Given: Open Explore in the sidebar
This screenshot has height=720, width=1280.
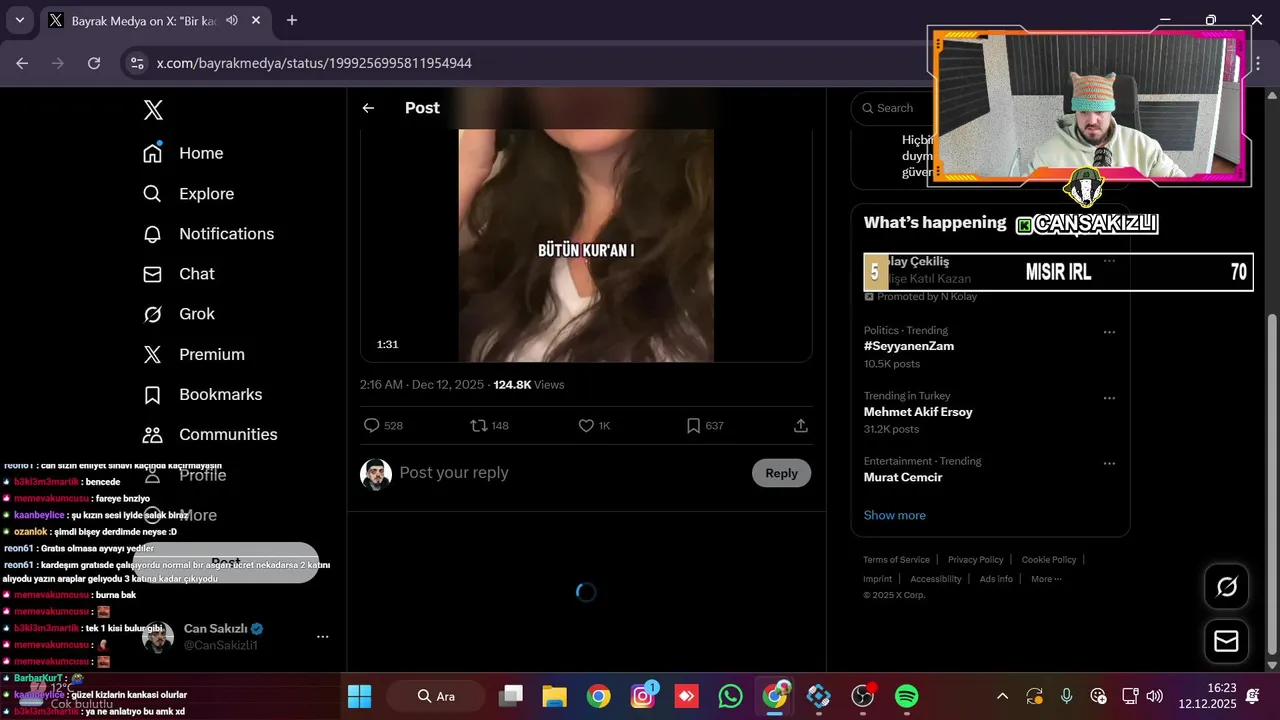Looking at the screenshot, I should click(x=188, y=194).
